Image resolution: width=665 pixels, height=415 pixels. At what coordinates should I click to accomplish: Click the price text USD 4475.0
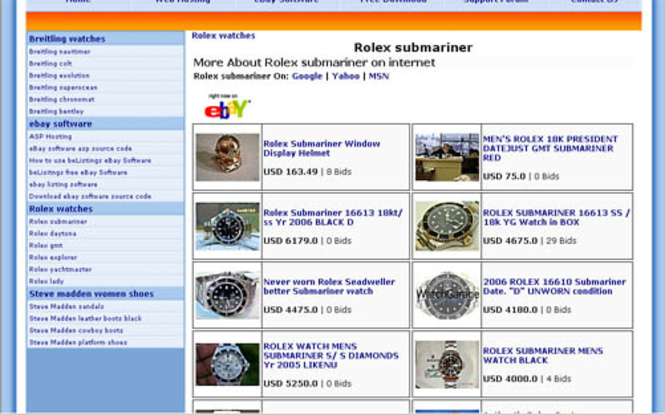[291, 309]
